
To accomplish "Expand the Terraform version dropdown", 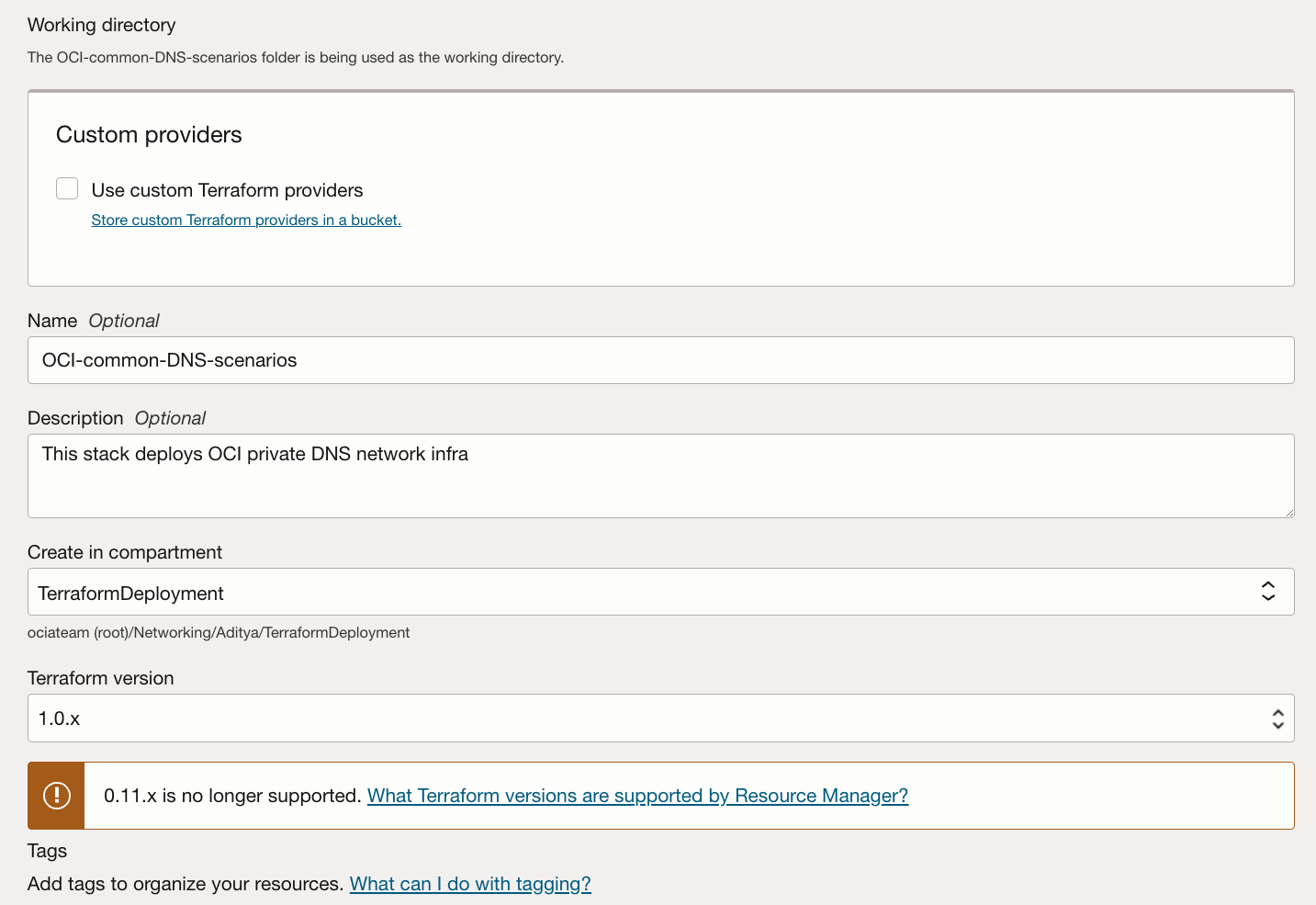I will click(643, 718).
